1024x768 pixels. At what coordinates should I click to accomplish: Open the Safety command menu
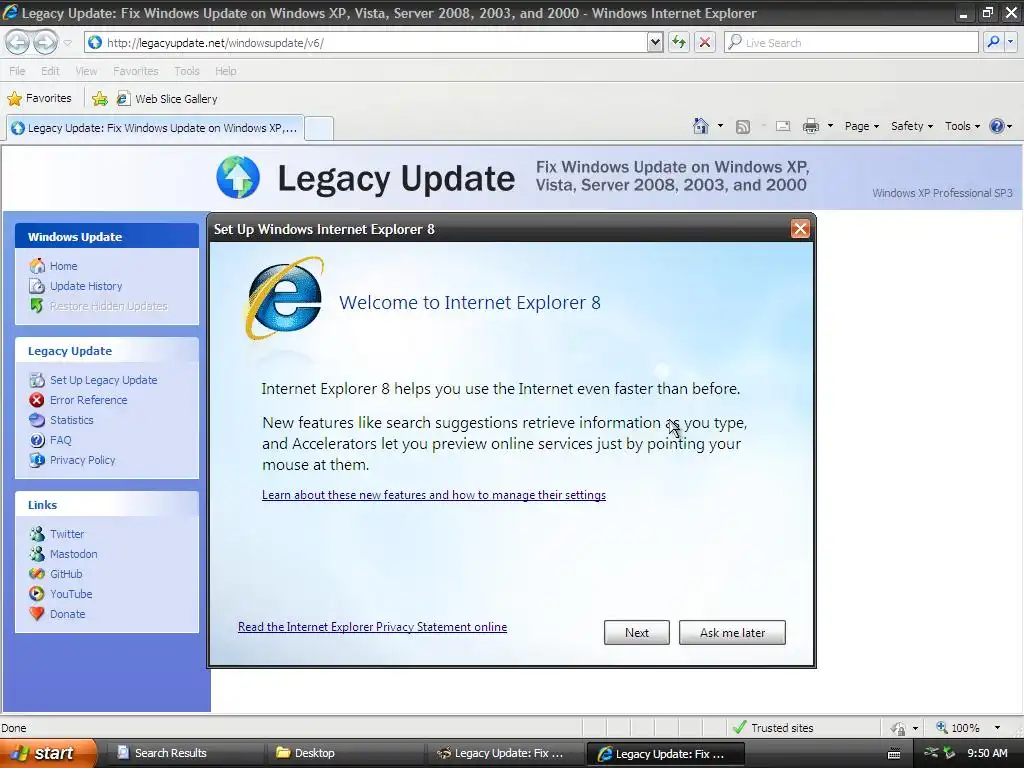pos(912,126)
